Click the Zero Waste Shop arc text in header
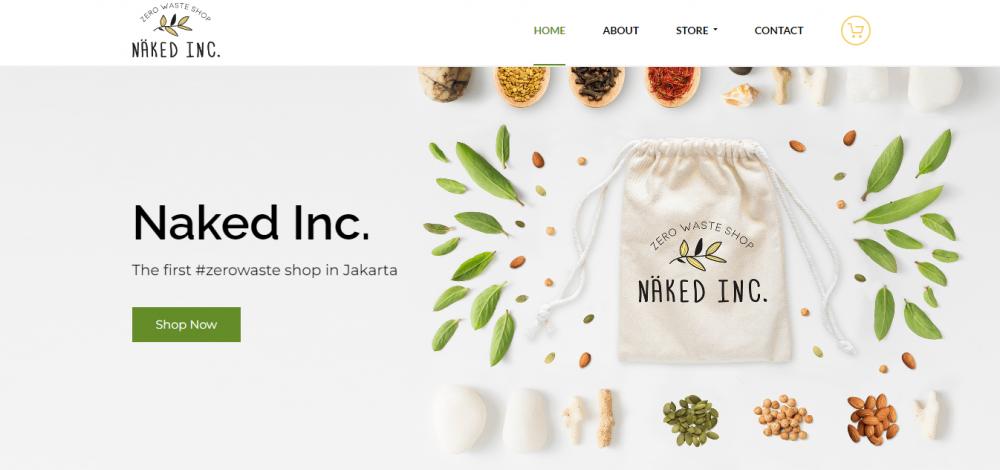Image resolution: width=1000 pixels, height=470 pixels. pos(175,11)
